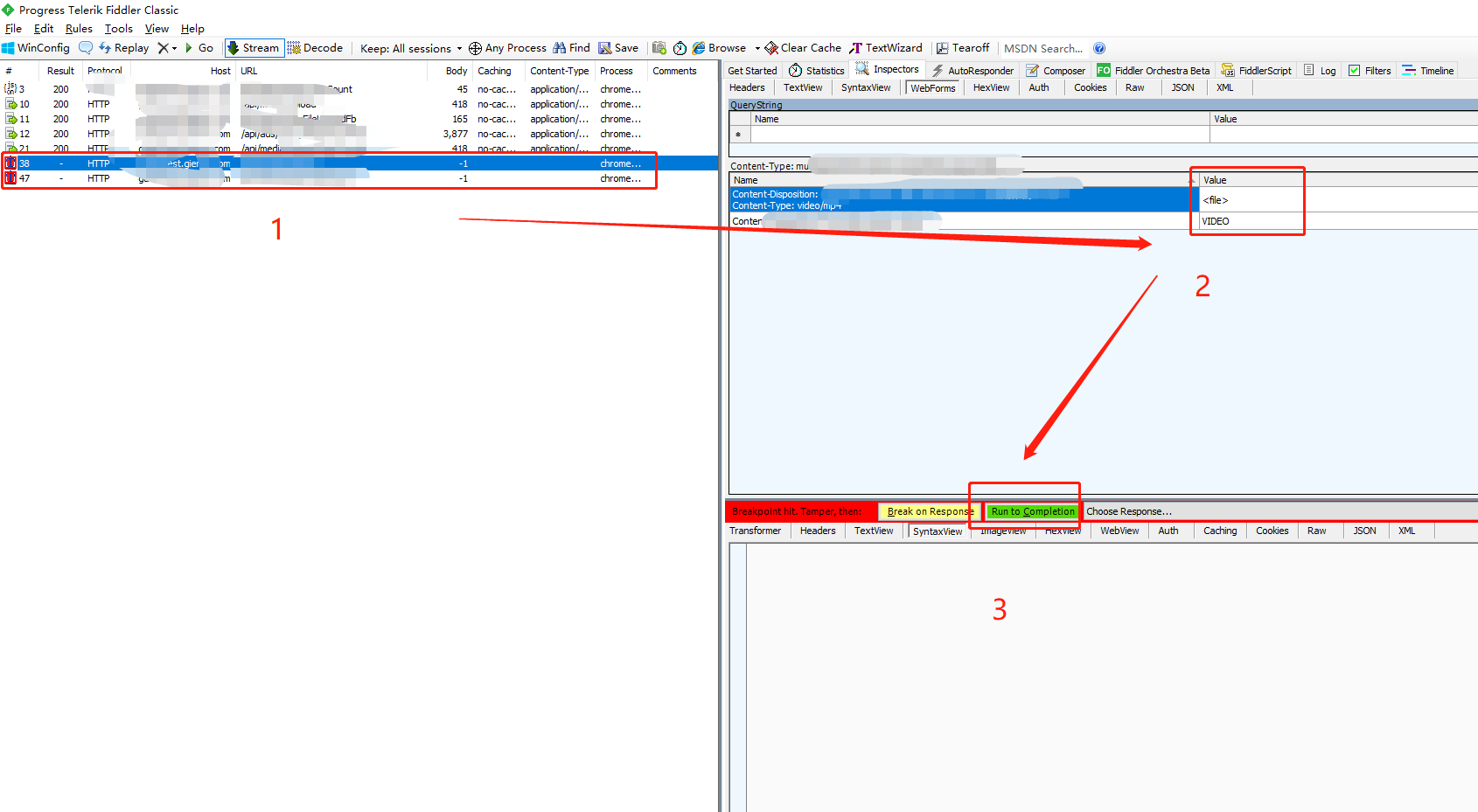Open TextWizard tool
This screenshot has height=812, width=1478.
pos(886,48)
